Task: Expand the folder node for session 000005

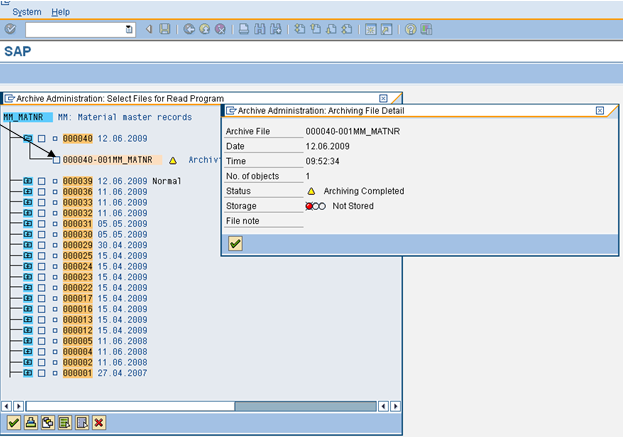Action: 28,341
